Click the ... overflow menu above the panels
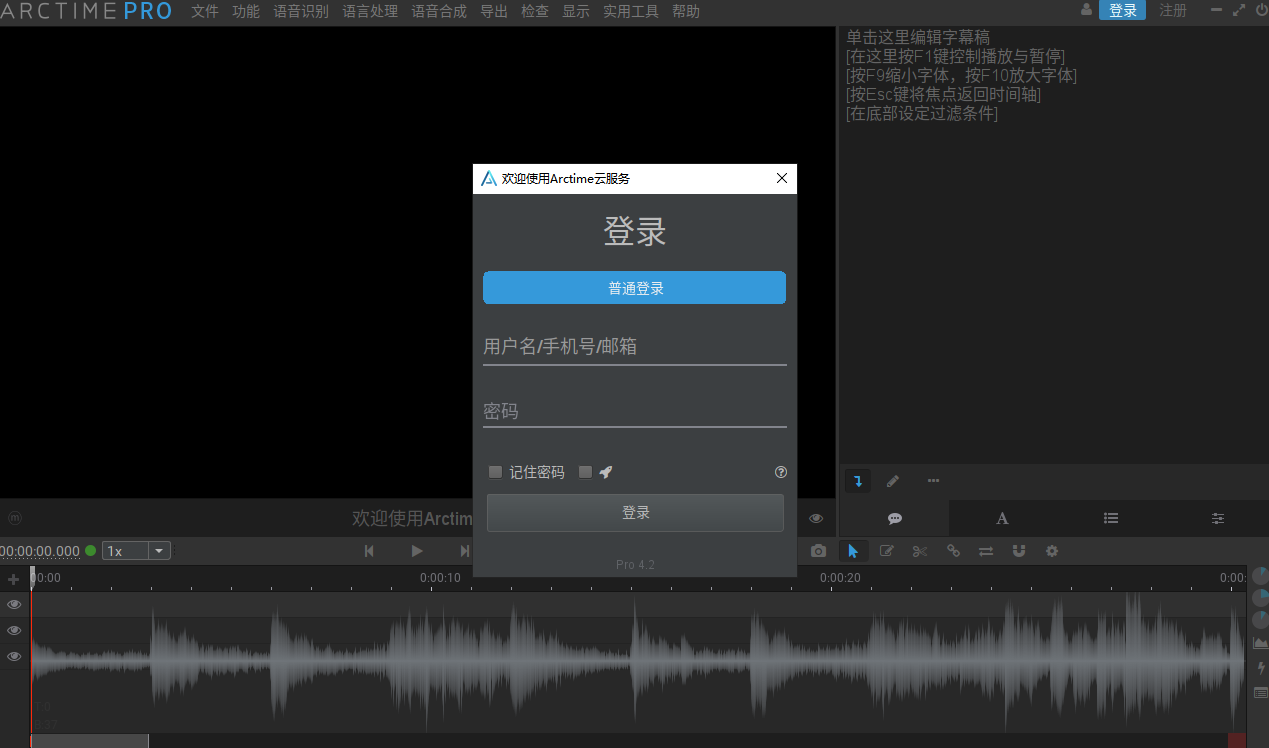The image size is (1269, 748). click(933, 481)
